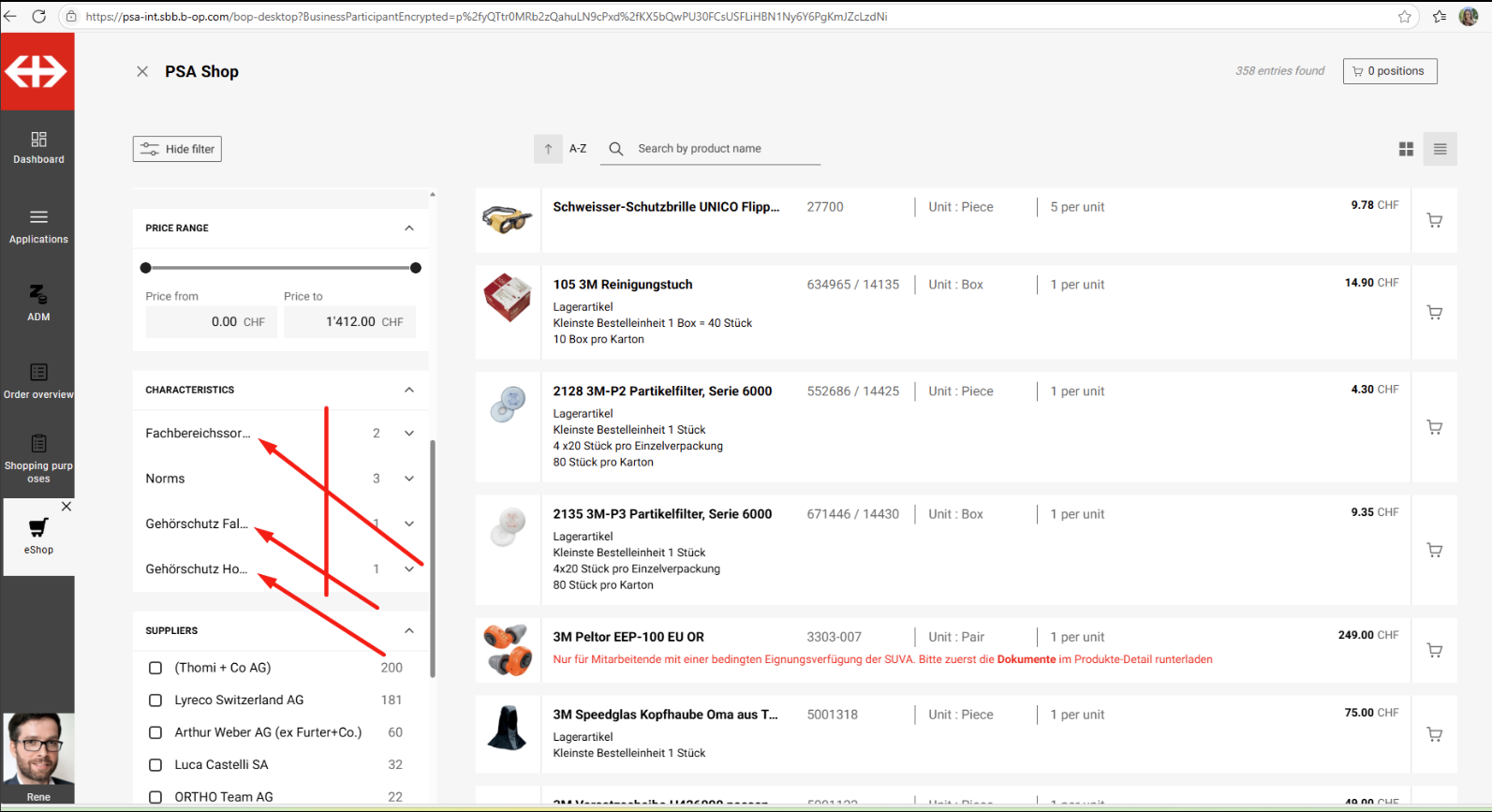The width and height of the screenshot is (1492, 812).
Task: Click the maximum price slider handle
Action: [416, 268]
